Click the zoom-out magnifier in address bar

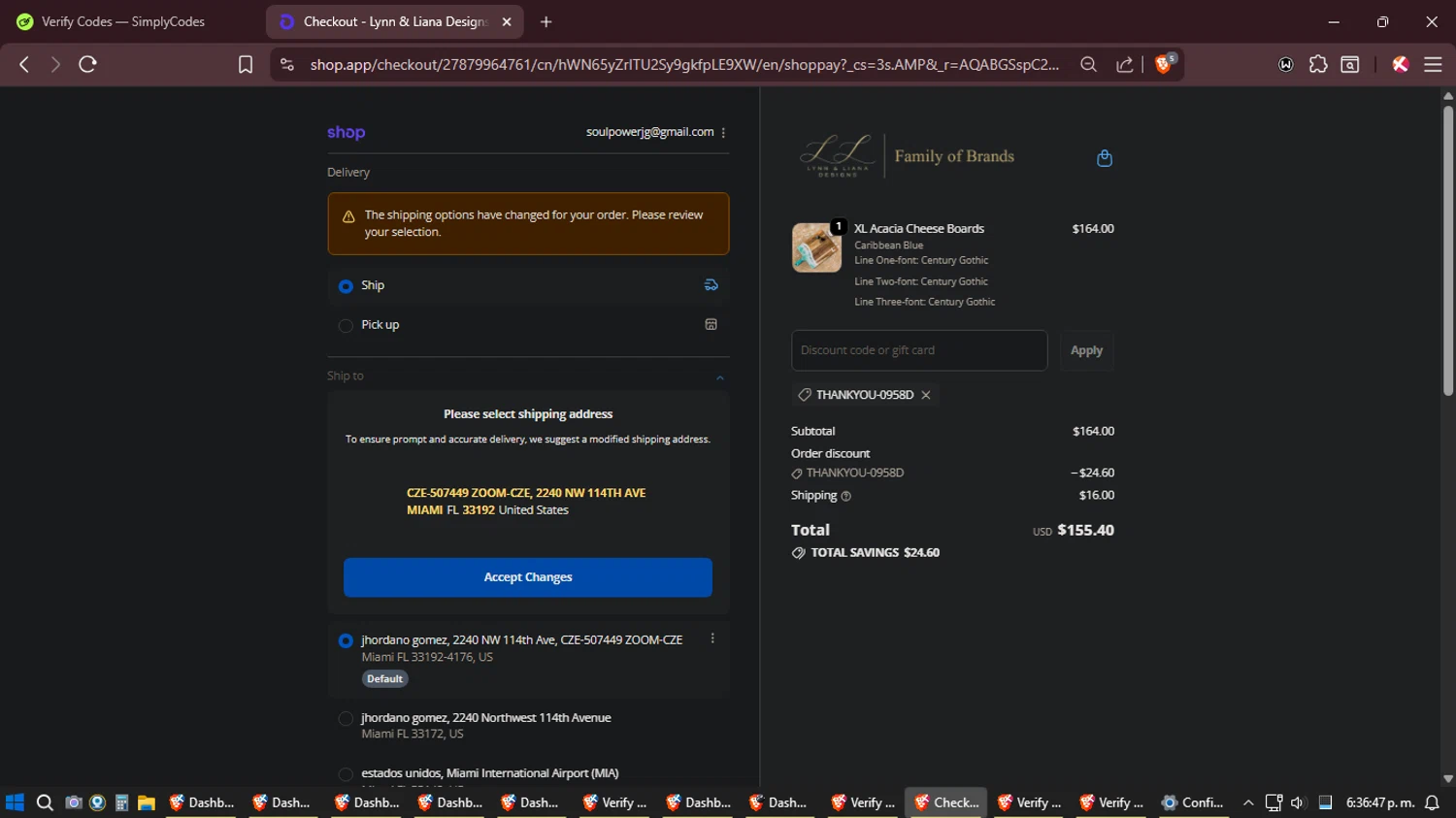tap(1088, 64)
